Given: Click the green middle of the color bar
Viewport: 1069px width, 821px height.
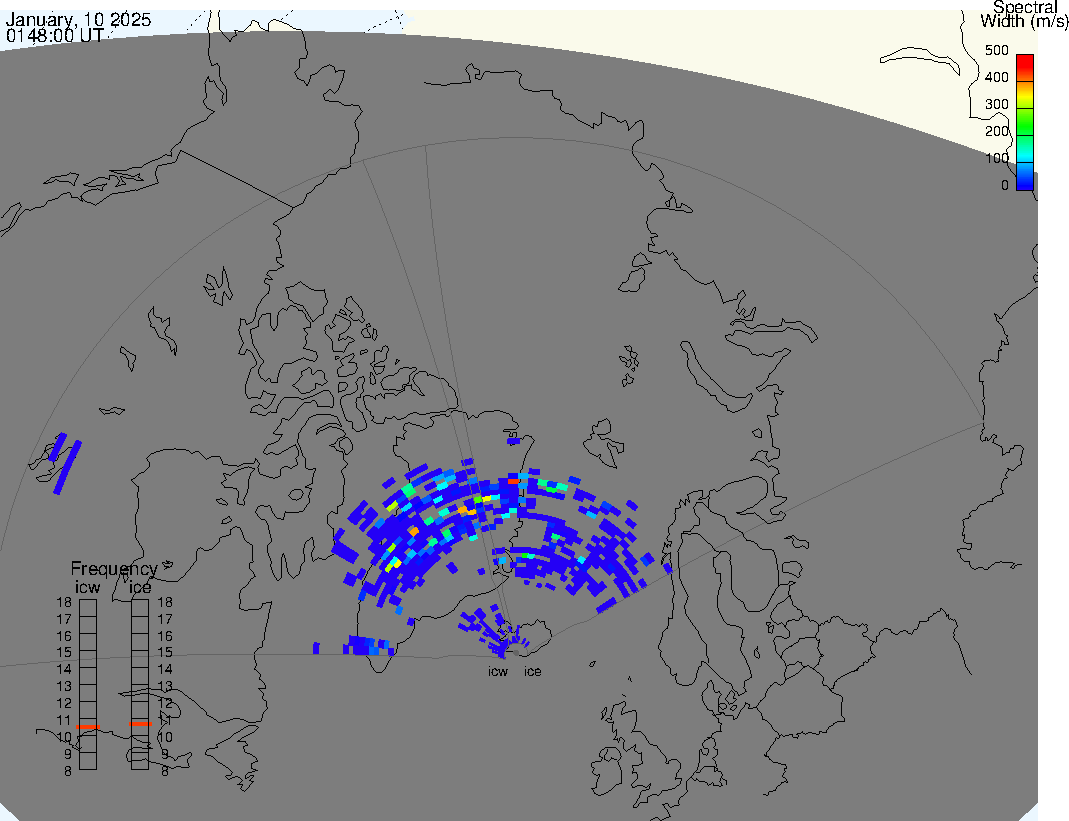Looking at the screenshot, I should [x=1025, y=123].
